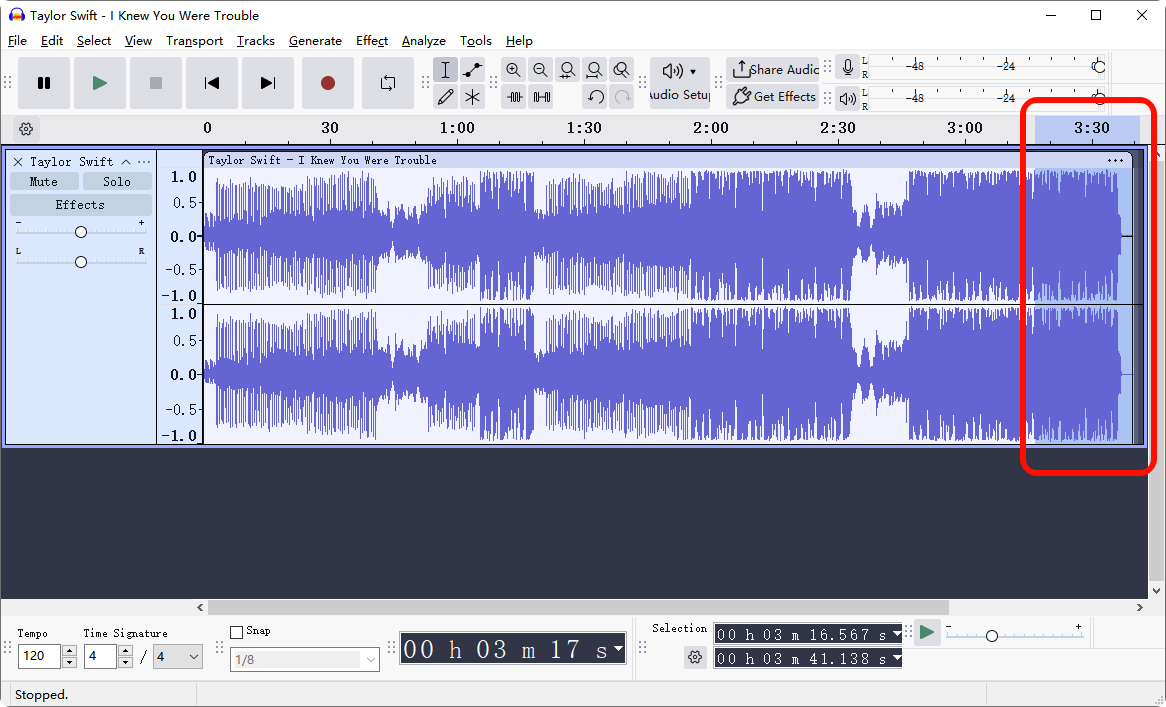Open the Tools menu
The image size is (1166, 707).
pos(476,41)
